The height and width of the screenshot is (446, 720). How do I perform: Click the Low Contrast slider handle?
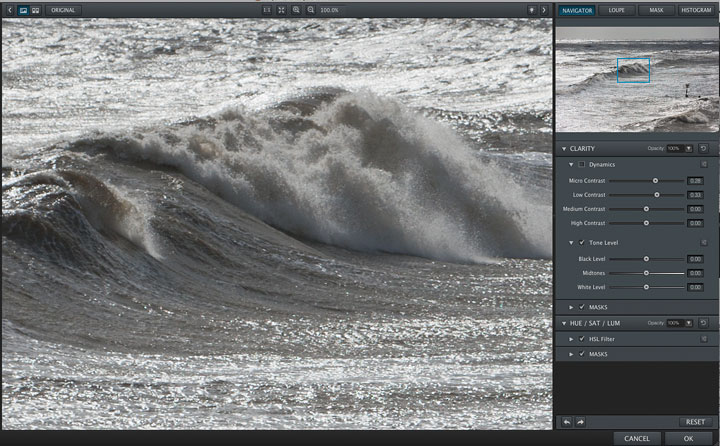click(x=657, y=195)
